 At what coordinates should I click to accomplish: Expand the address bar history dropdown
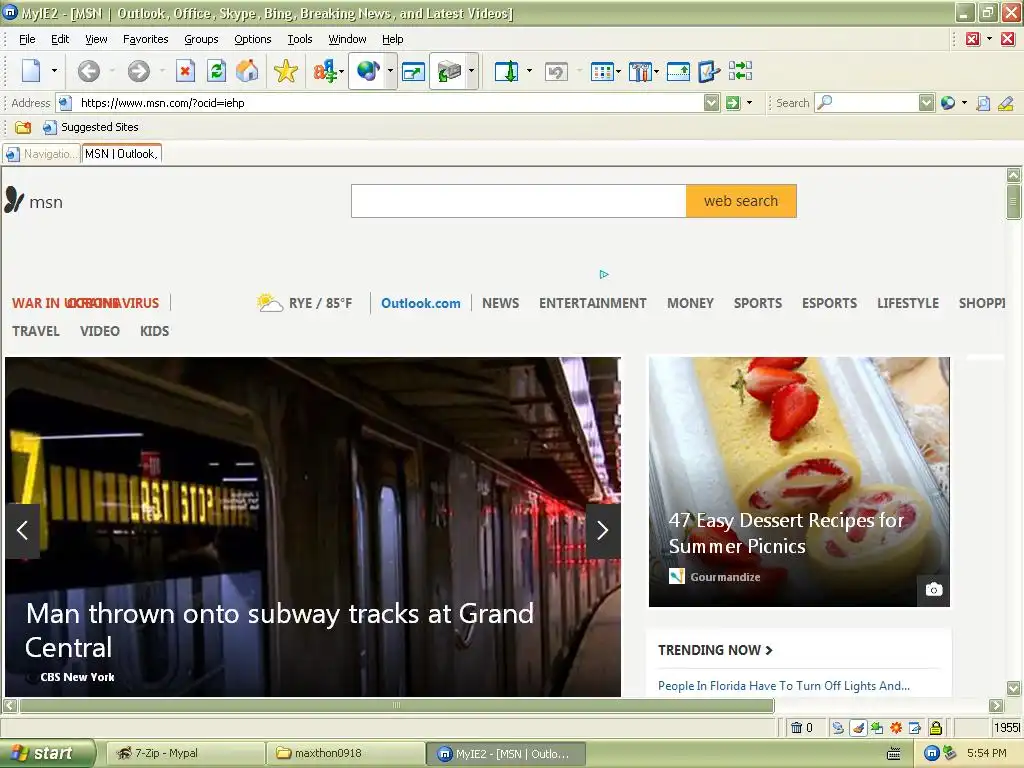tap(712, 103)
